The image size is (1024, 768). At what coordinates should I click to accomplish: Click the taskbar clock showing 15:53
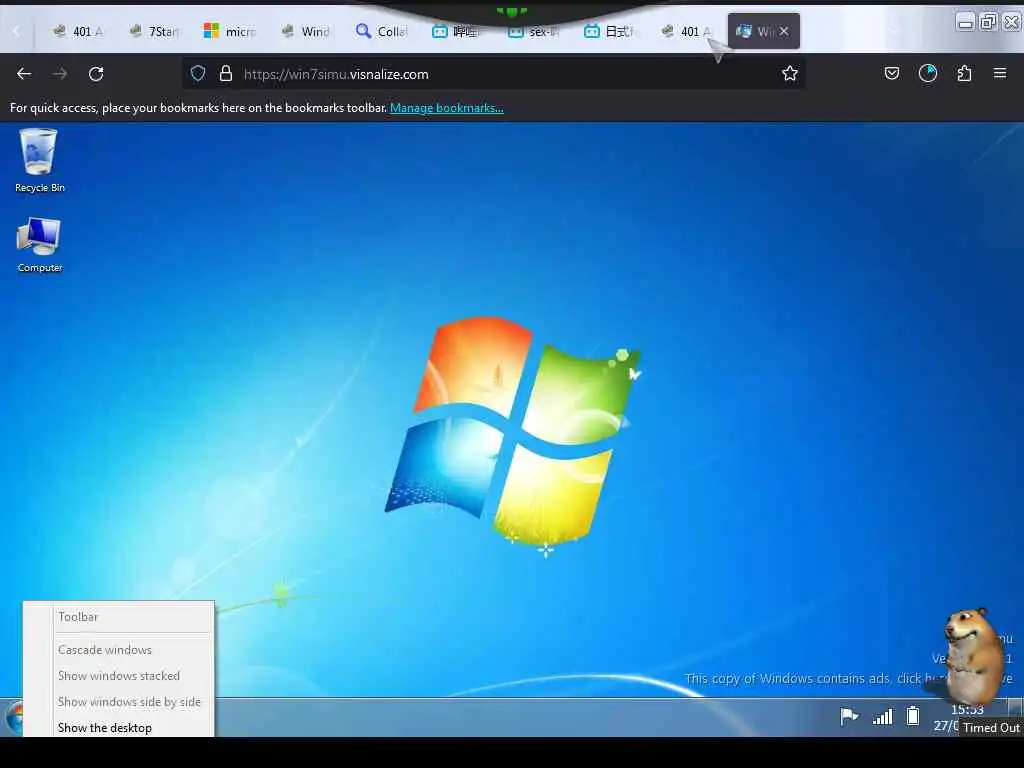coord(967,709)
